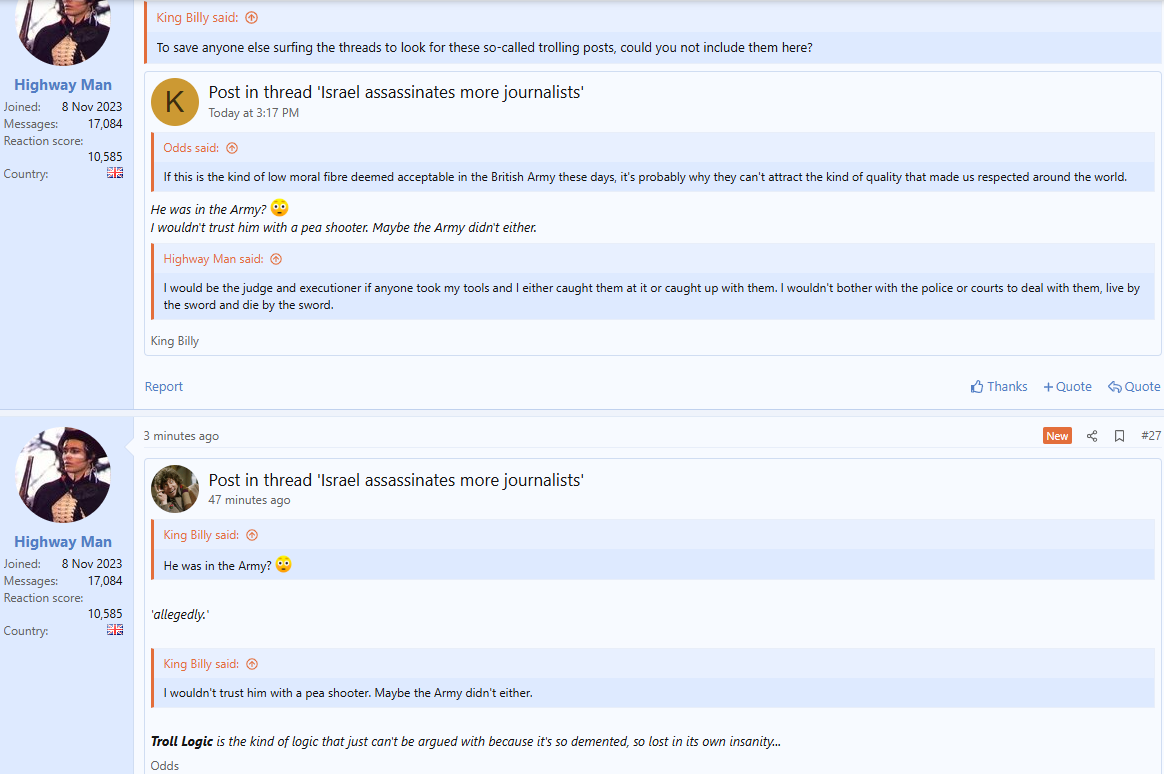Bookmark post #27 with the bookmark icon
Screen dimensions: 1164x774
pos(1119,436)
